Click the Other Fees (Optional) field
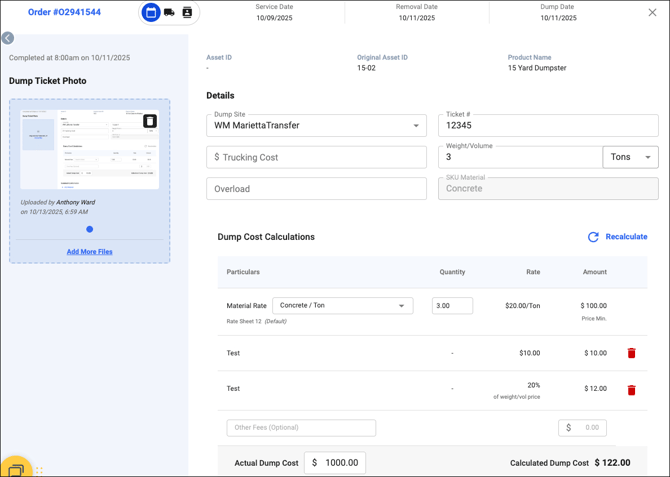 (301, 428)
